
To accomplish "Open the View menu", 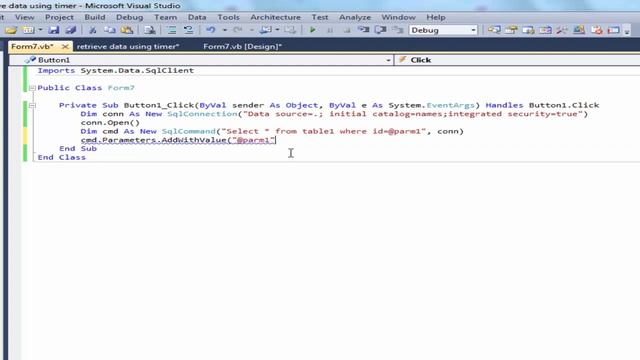I will [24, 17].
